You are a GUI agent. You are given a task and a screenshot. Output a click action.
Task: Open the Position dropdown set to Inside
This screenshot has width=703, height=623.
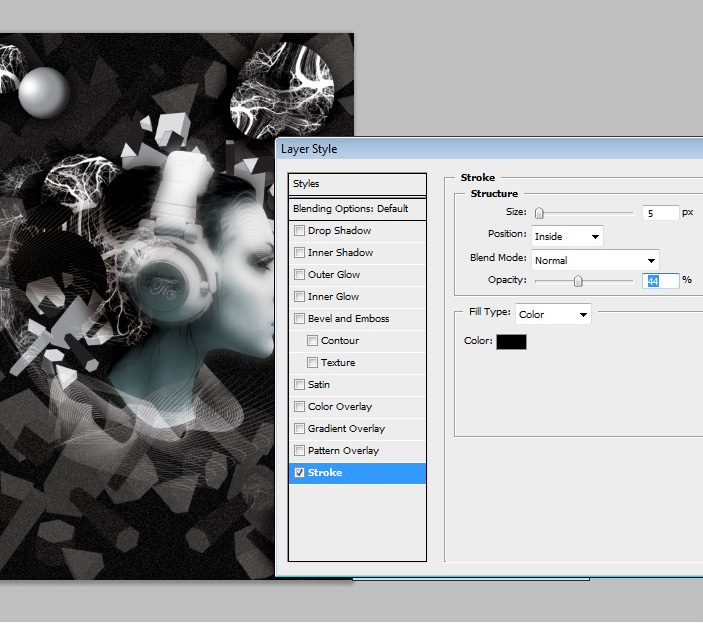click(x=567, y=237)
